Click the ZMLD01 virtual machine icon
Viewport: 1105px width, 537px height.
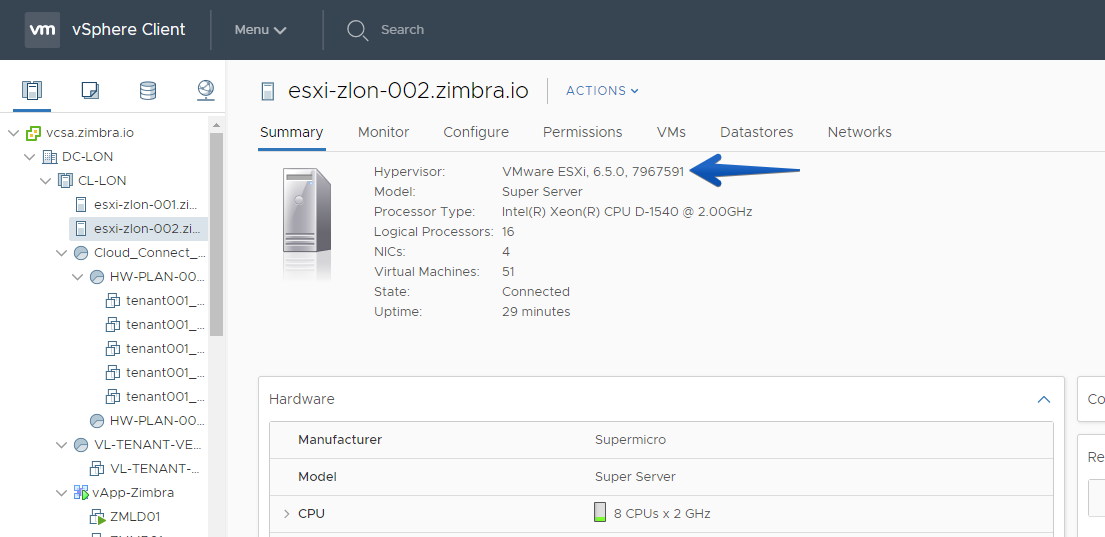[97, 517]
